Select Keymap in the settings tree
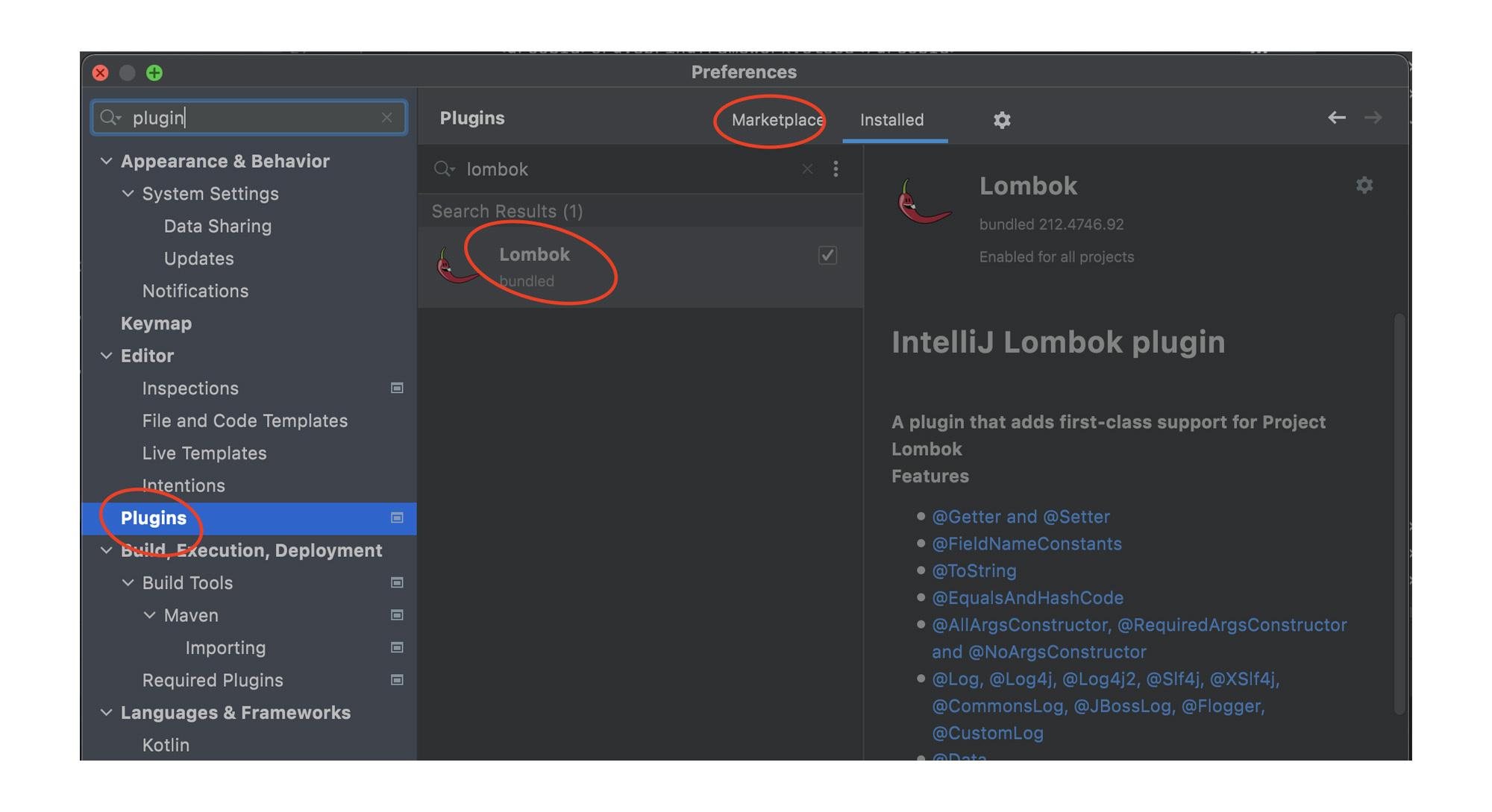The width and height of the screenshot is (1492, 812). (x=156, y=324)
